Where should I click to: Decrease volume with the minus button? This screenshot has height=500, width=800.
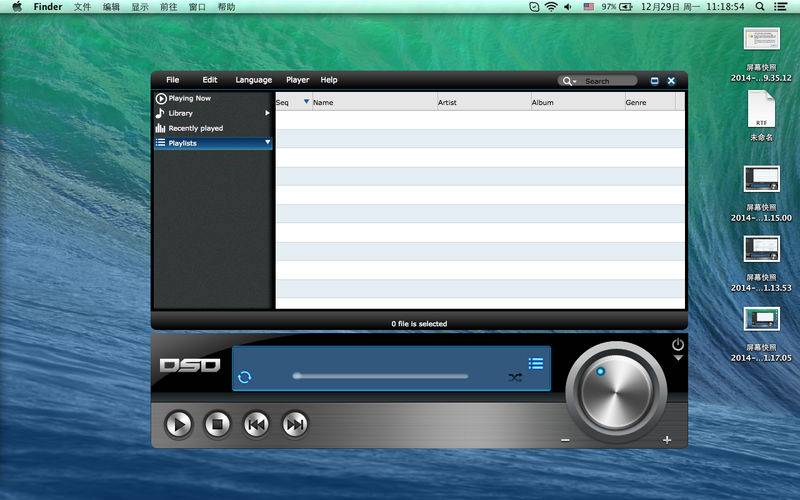pos(565,440)
